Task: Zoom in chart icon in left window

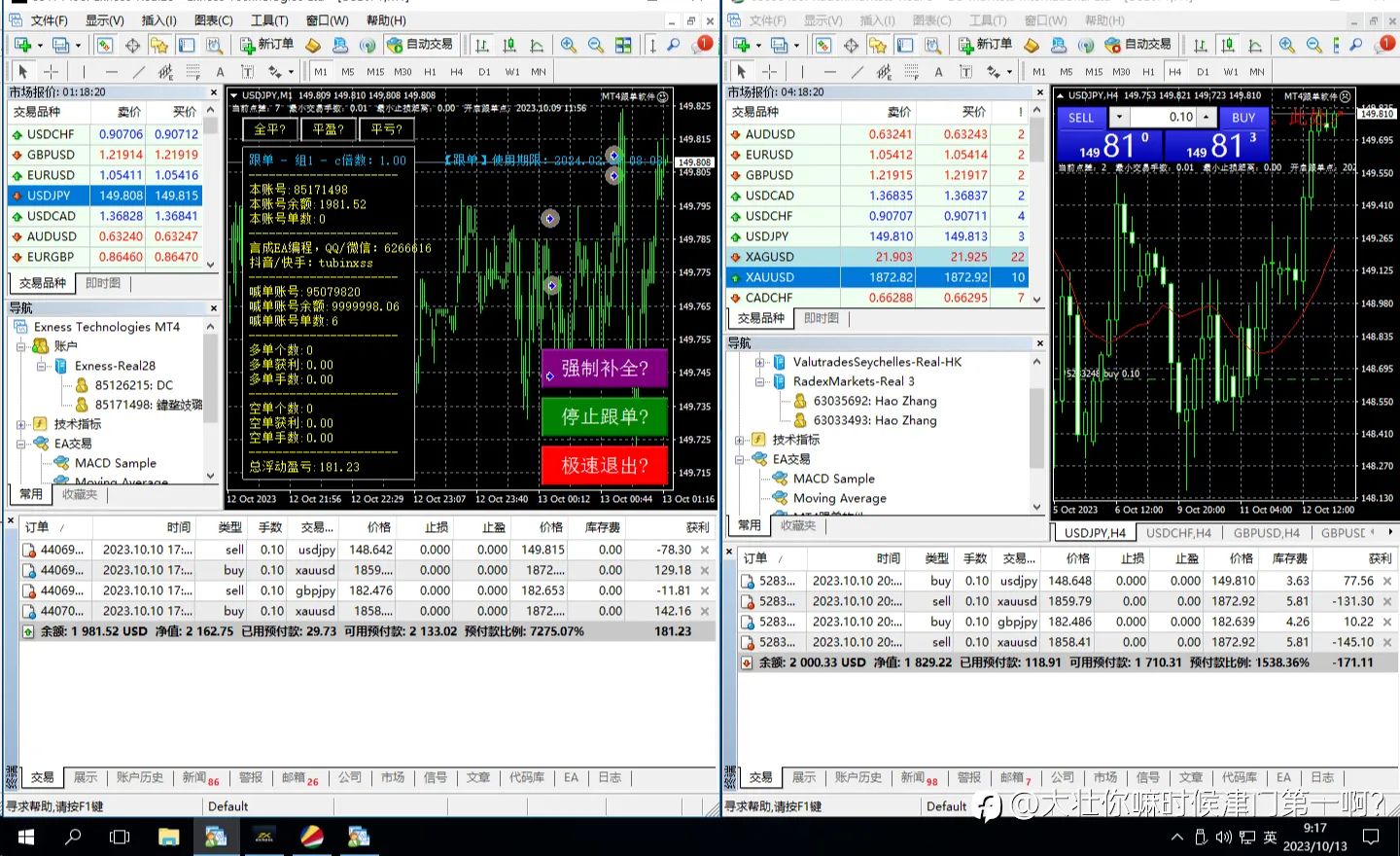Action: point(569,45)
